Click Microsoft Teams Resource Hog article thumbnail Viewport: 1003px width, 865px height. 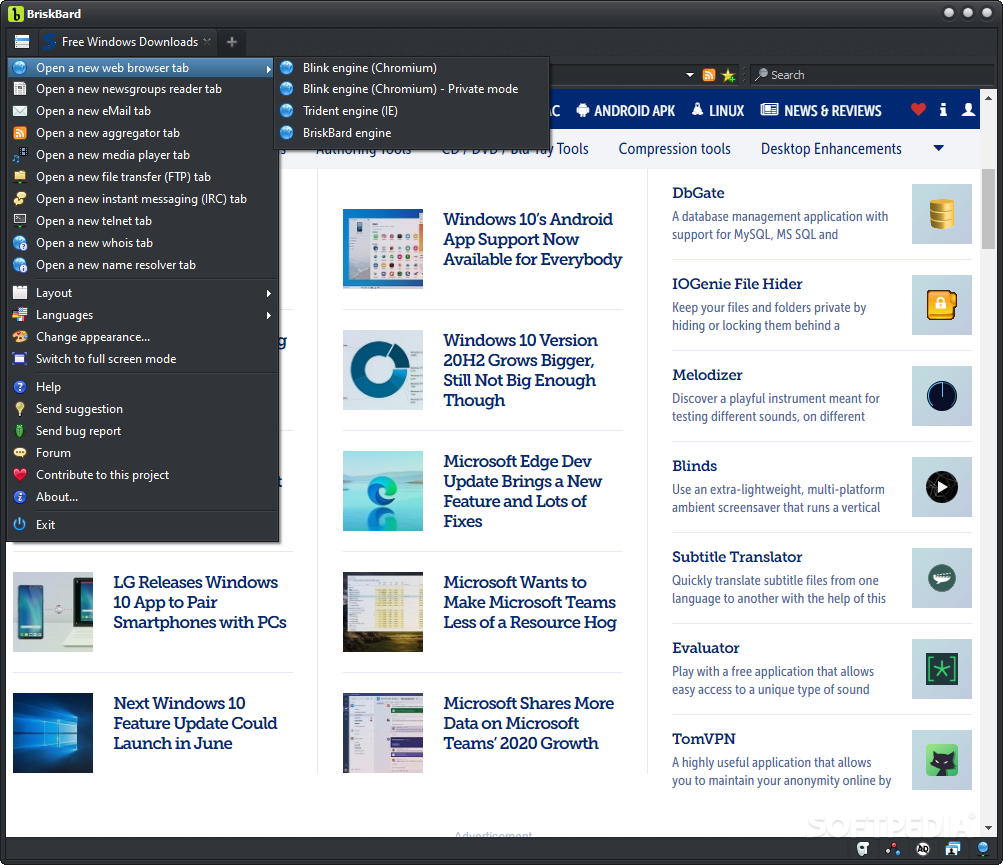pos(383,612)
